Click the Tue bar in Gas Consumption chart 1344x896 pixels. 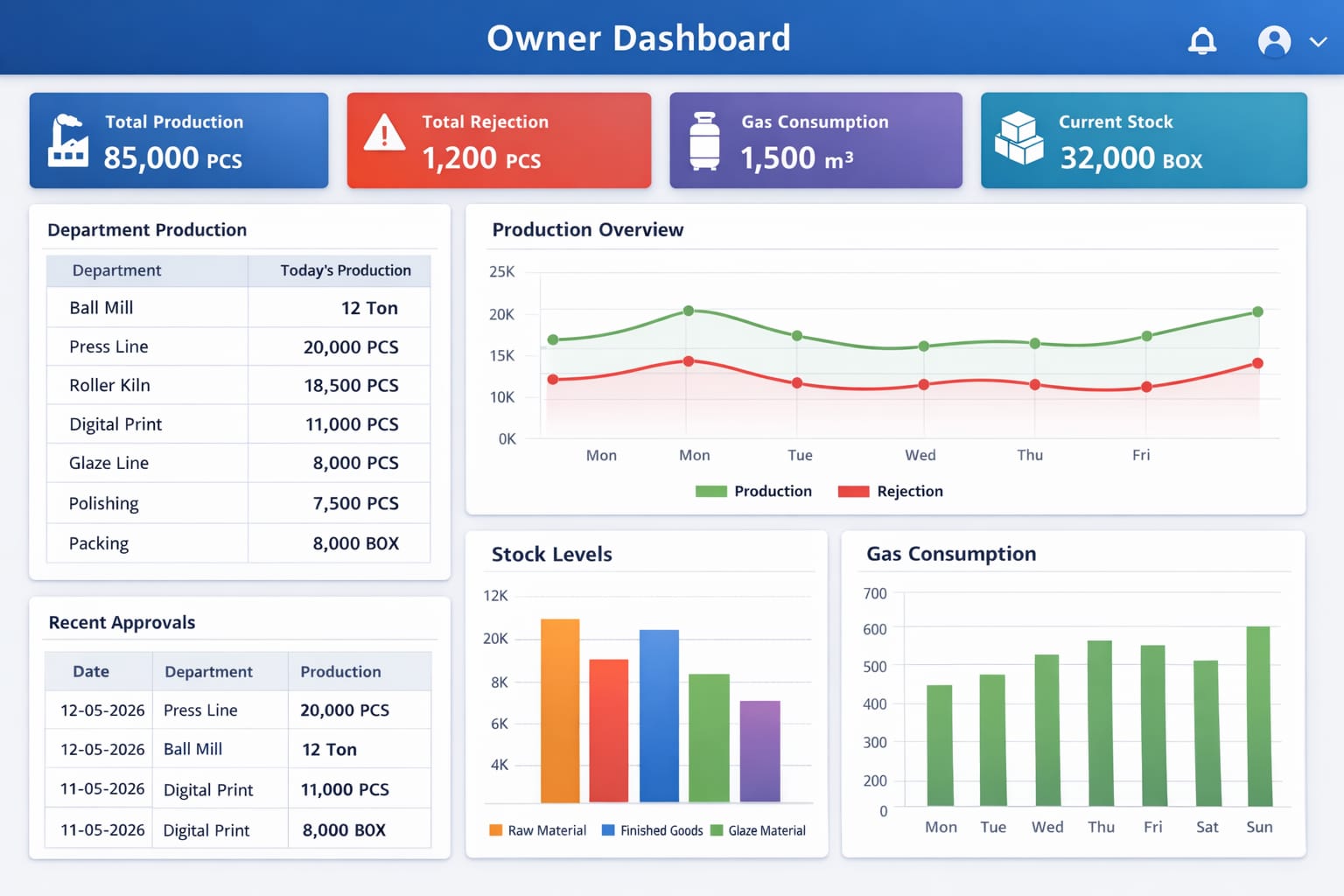point(992,740)
